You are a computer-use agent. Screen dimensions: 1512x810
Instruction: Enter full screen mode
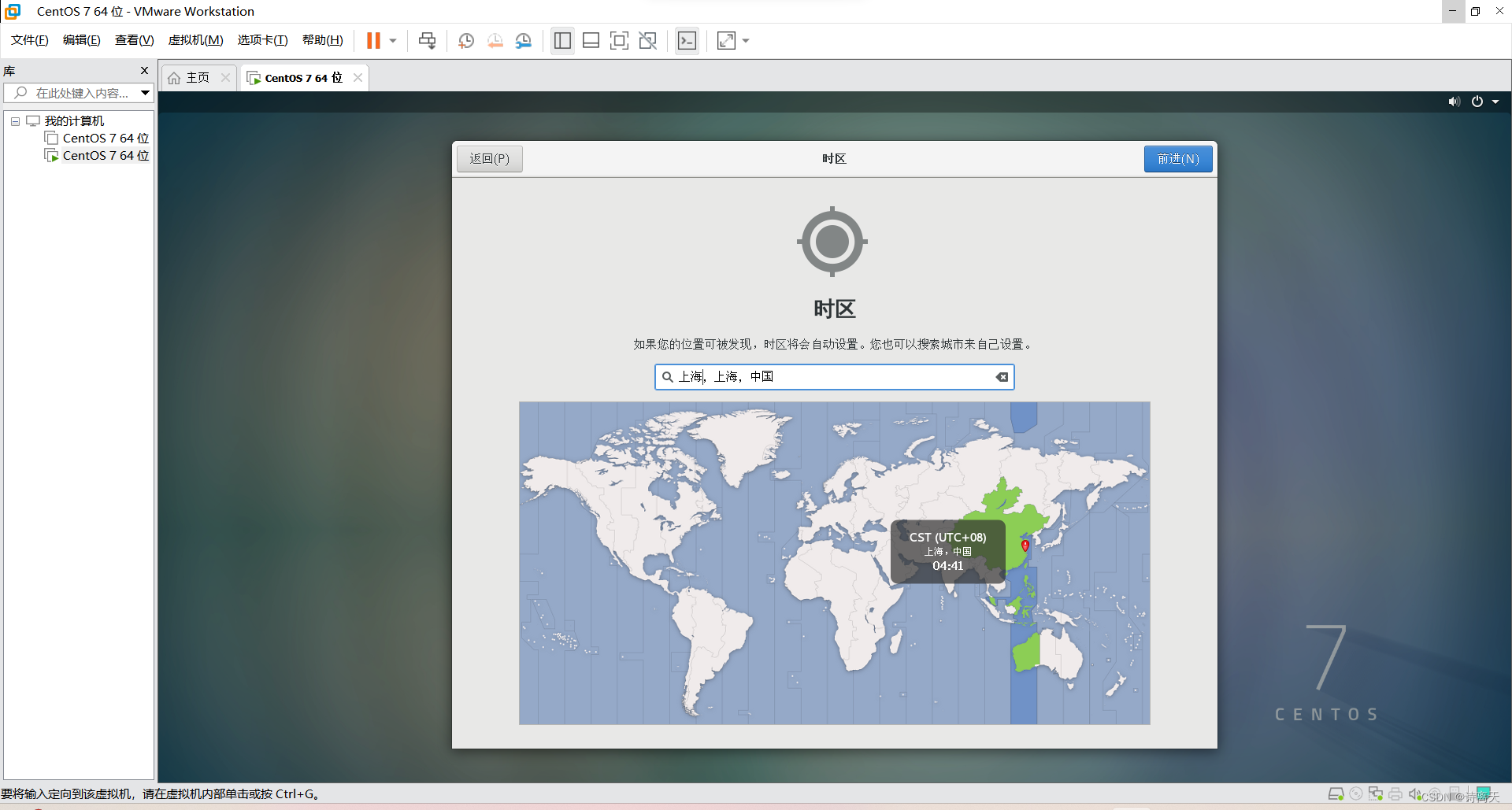coord(619,40)
